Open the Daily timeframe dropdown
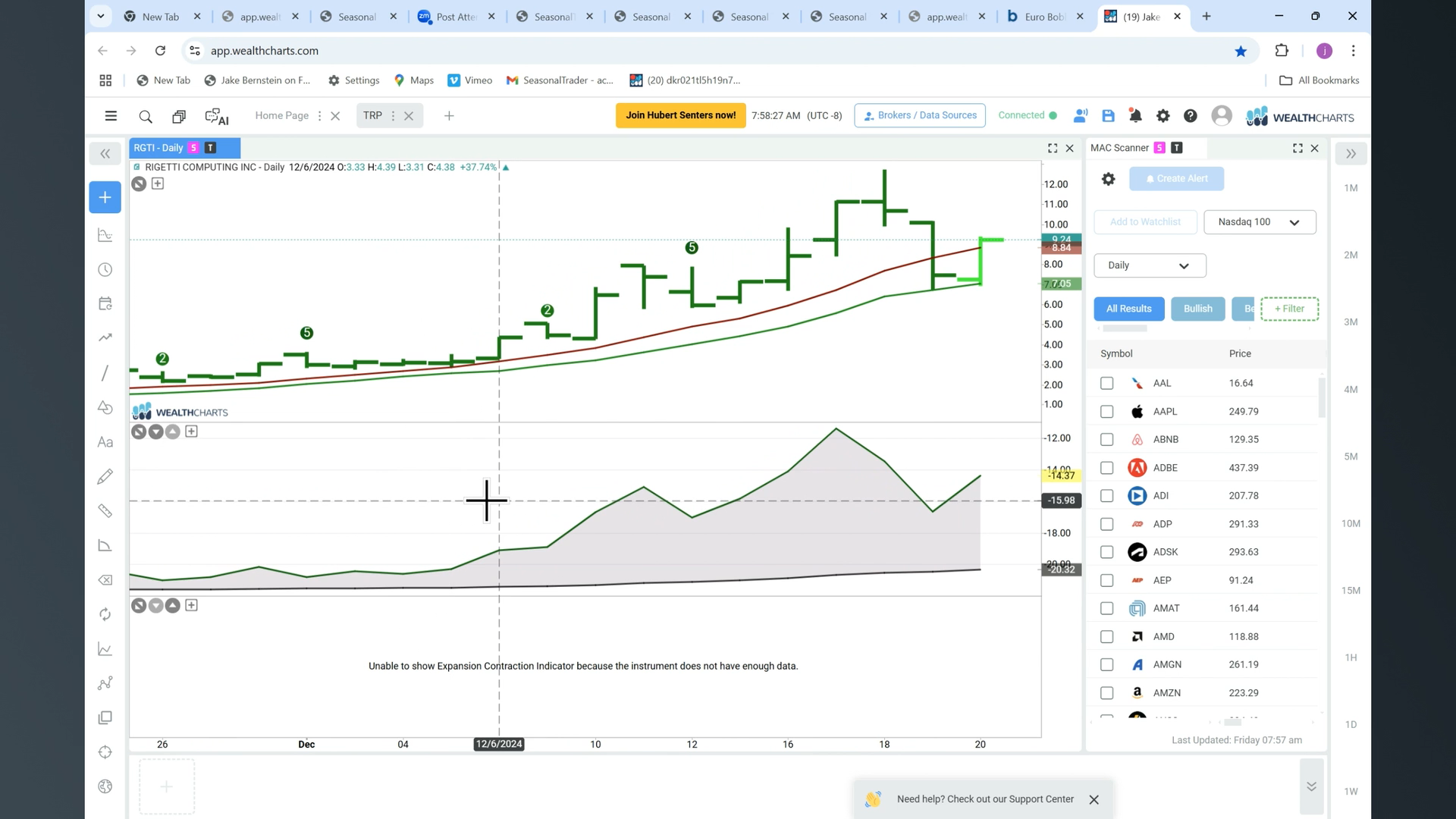Image resolution: width=1456 pixels, height=819 pixels. (1150, 265)
